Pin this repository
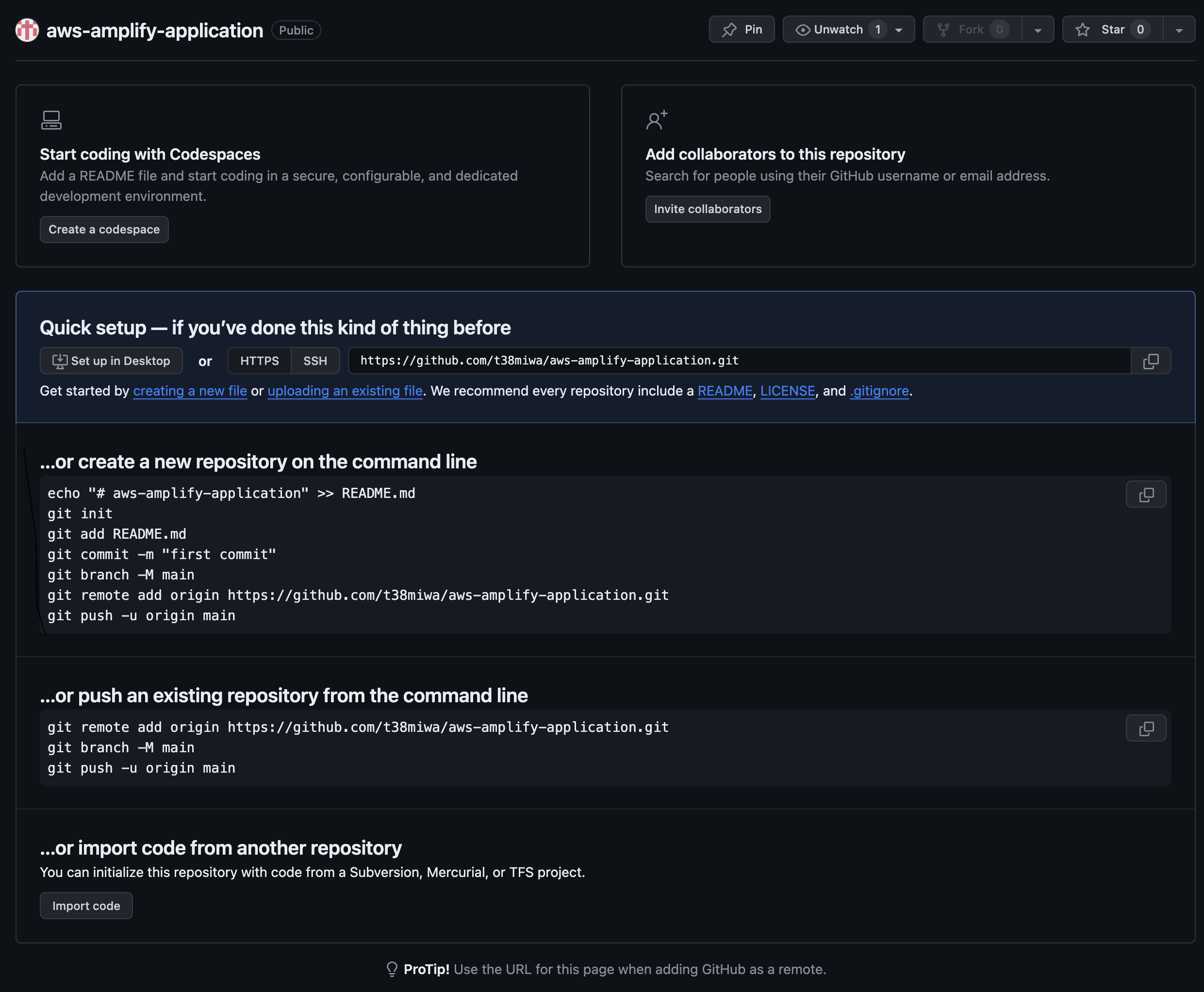Viewport: 1204px width, 992px height. [741, 29]
